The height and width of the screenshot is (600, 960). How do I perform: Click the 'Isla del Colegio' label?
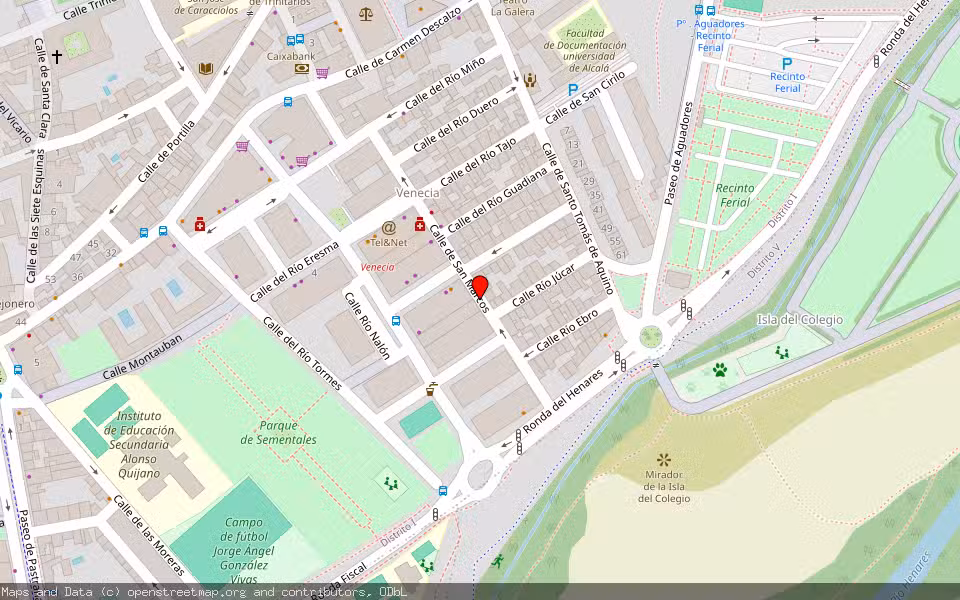click(800, 320)
